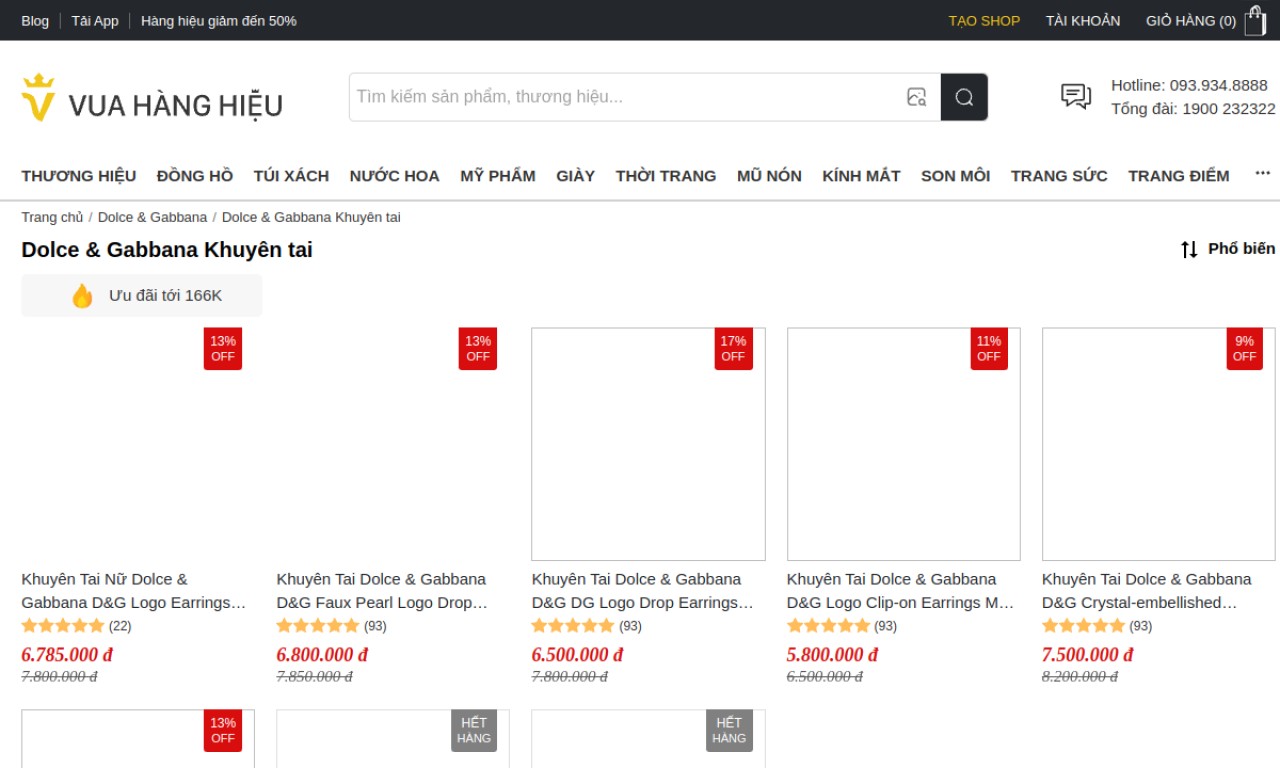
Task: Click D&G DG Logo Drop Earrings title
Action: click(643, 591)
